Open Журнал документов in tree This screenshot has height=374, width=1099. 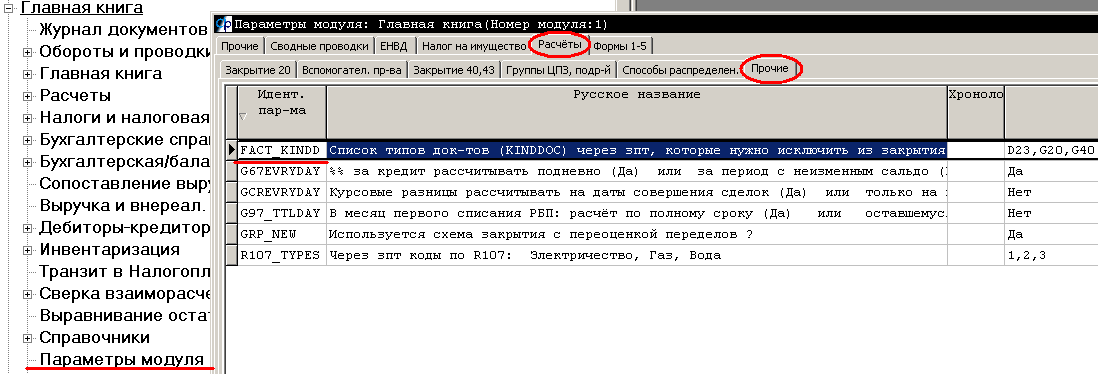[122, 30]
